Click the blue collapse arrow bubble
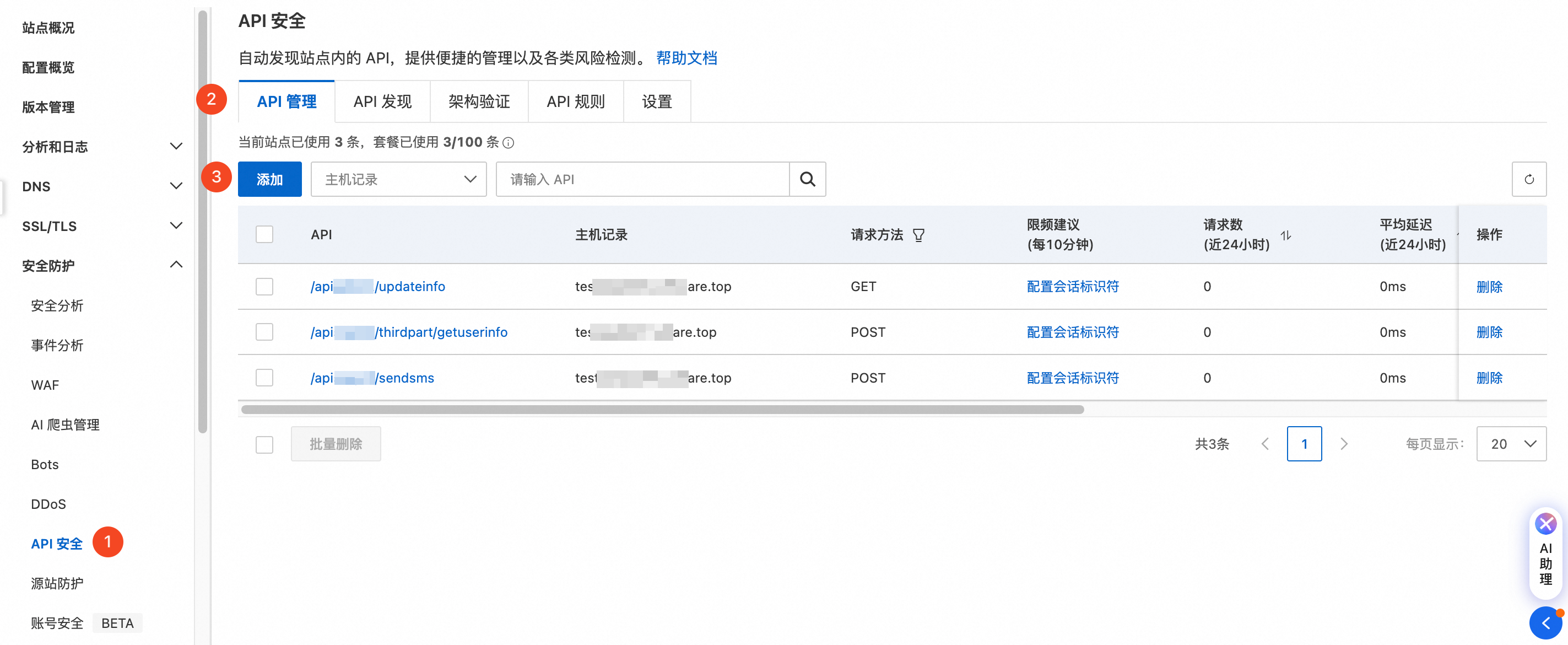This screenshot has height=645, width=1568. pyautogui.click(x=1545, y=622)
